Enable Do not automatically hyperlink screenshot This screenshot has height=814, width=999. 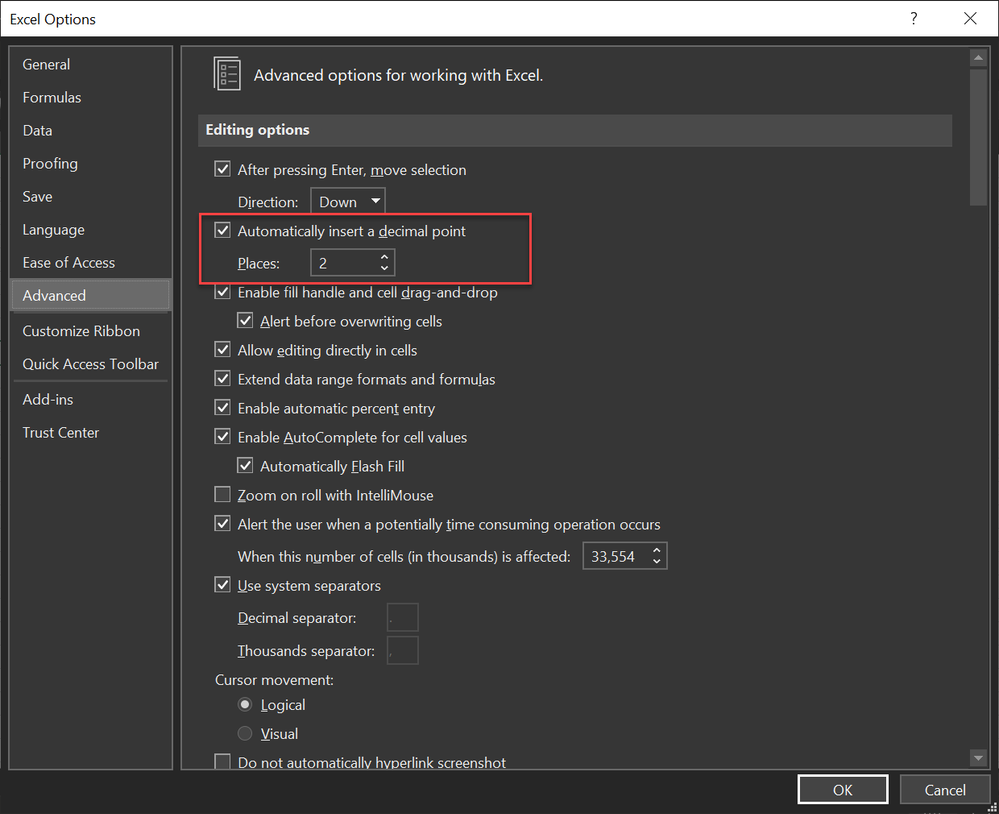click(222, 762)
